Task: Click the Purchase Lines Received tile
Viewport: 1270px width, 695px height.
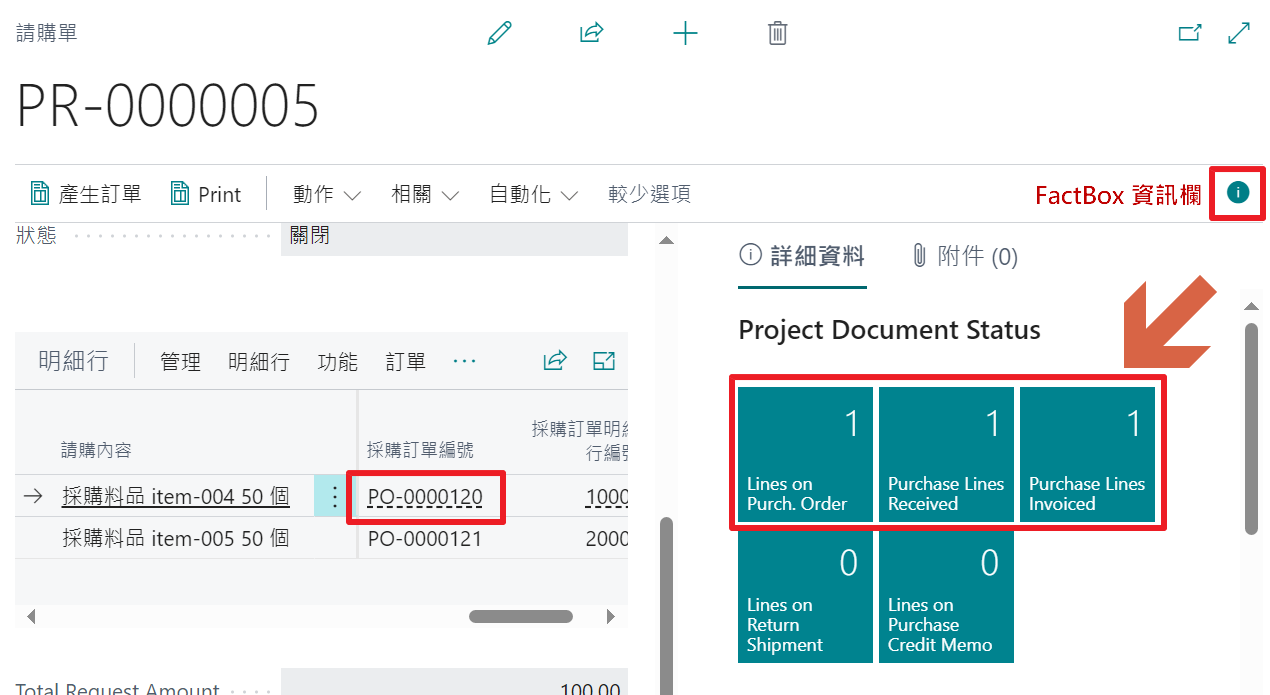Action: pyautogui.click(x=947, y=454)
